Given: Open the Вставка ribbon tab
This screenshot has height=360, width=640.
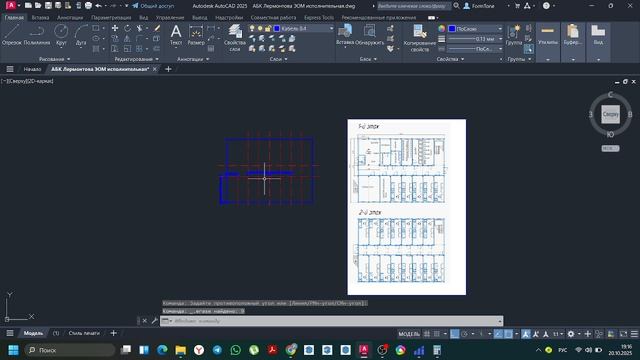Looking at the screenshot, I should [40, 18].
